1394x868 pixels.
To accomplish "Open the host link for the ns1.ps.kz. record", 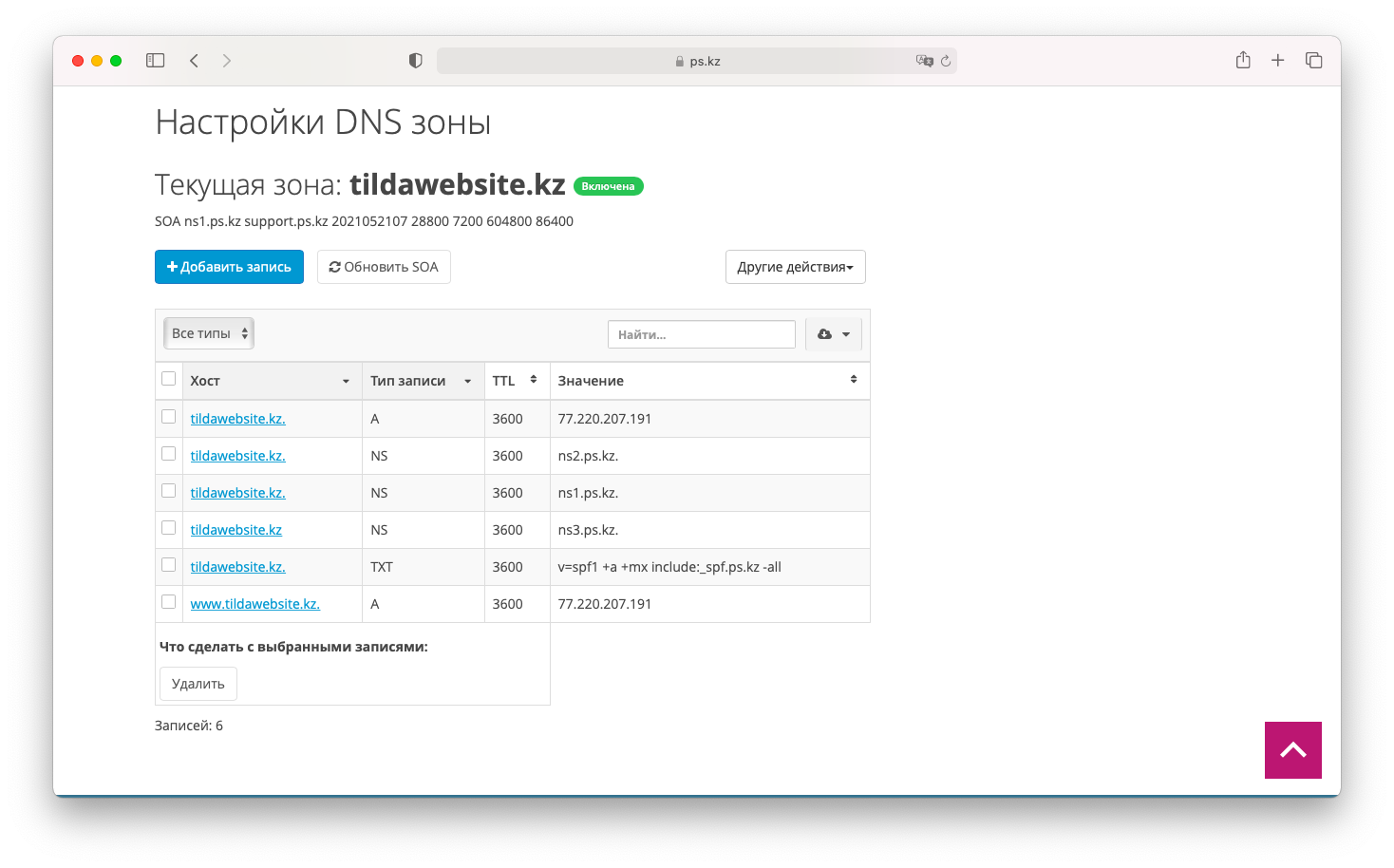I will (237, 493).
